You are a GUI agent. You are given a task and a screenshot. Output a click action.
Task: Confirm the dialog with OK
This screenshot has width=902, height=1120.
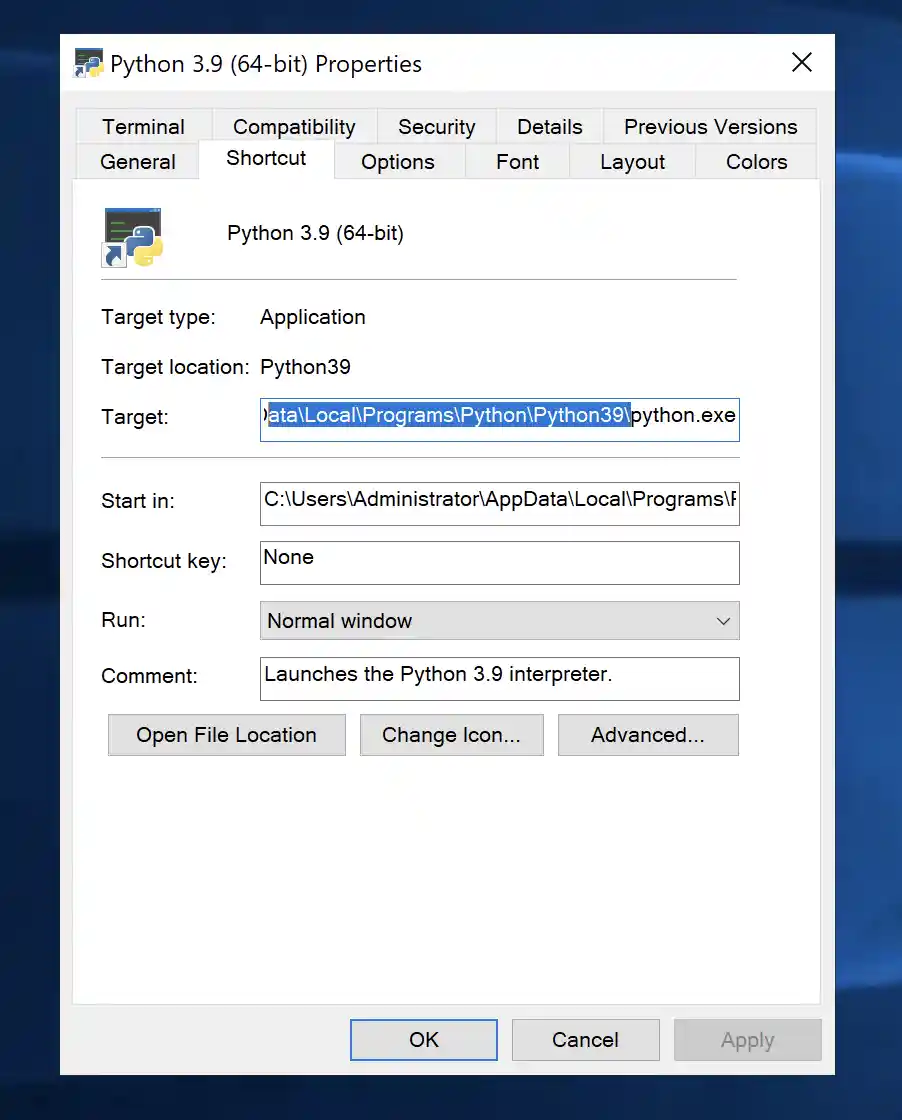click(424, 1040)
